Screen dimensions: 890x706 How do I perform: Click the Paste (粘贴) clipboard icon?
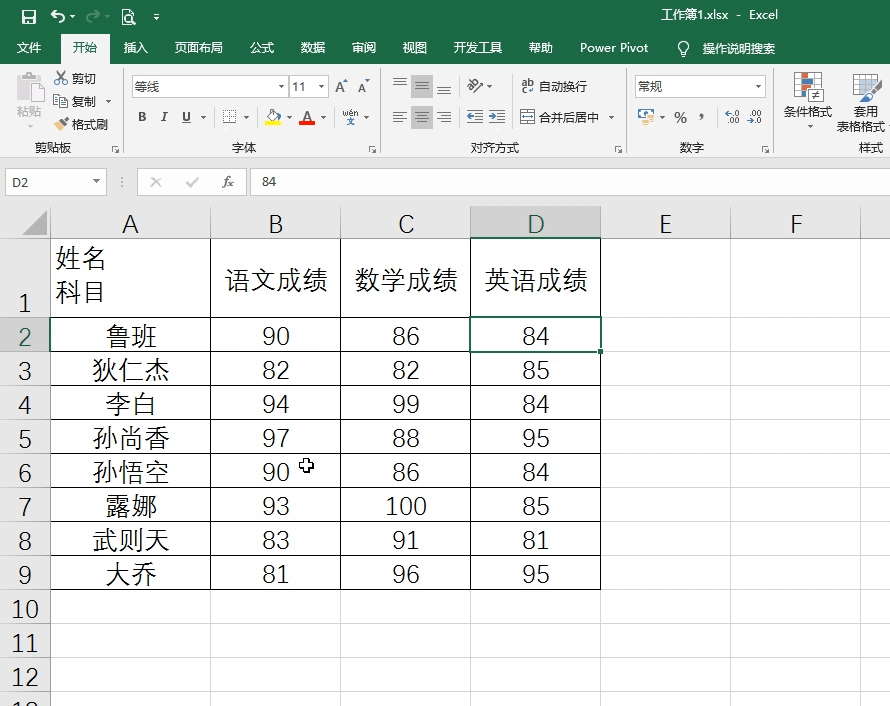29,88
